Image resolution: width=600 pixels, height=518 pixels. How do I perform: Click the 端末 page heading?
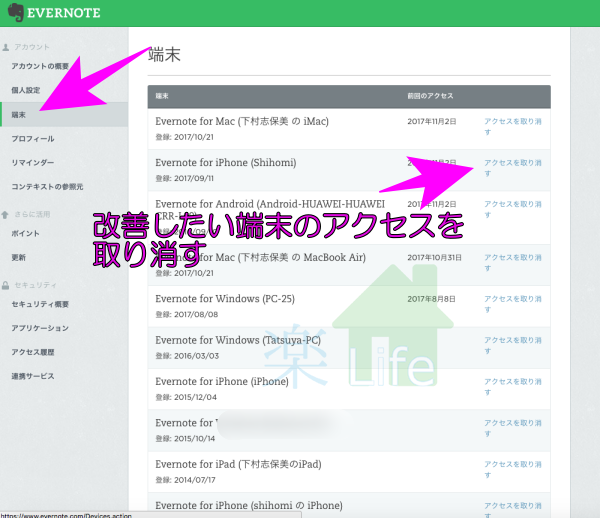(x=164, y=55)
